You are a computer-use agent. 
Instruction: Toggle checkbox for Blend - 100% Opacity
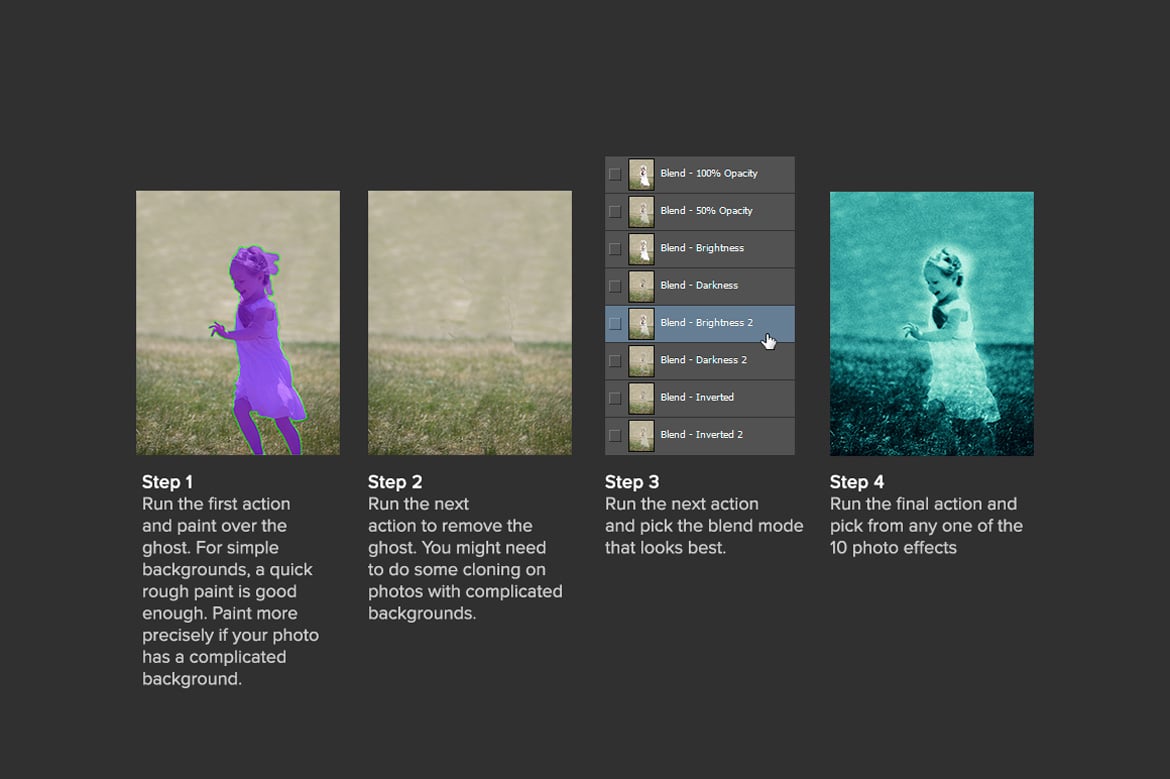pyautogui.click(x=615, y=174)
